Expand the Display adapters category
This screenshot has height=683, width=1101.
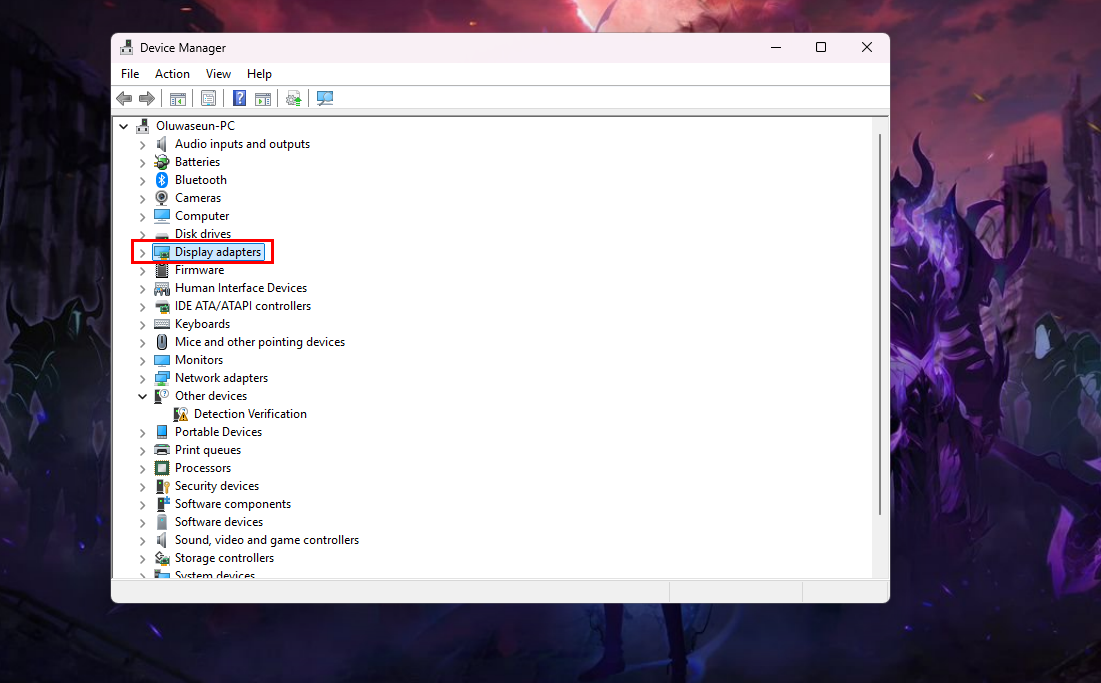click(x=141, y=251)
